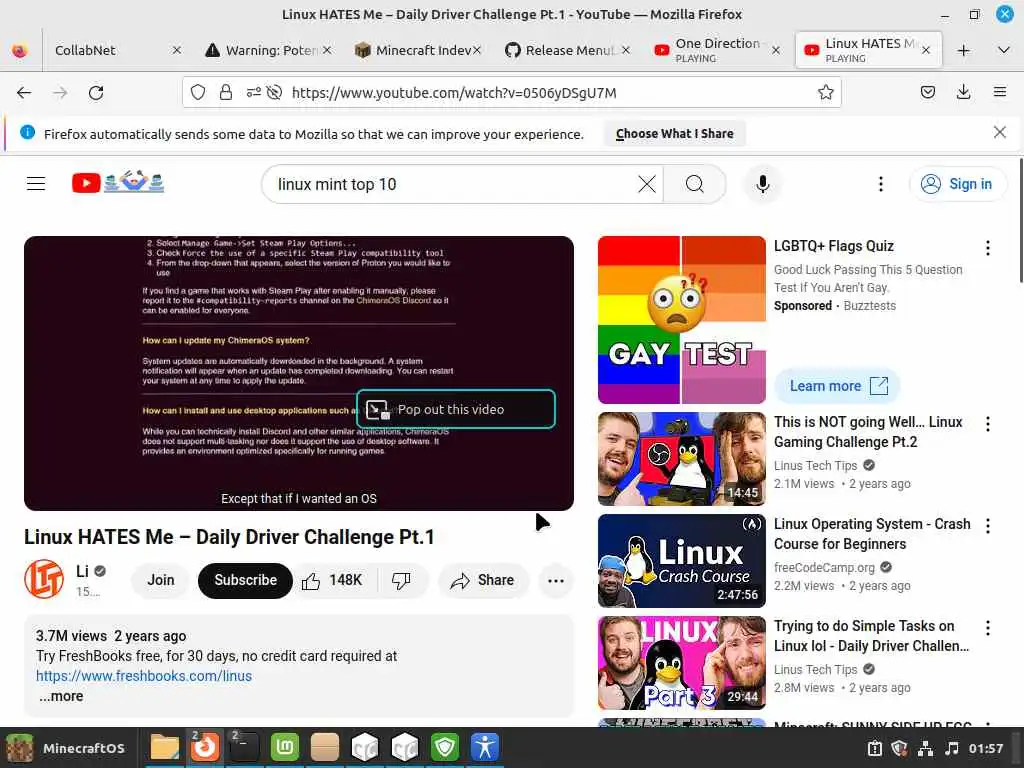This screenshot has height=768, width=1024.
Task: Click Learn more on the ad
Action: click(x=837, y=386)
